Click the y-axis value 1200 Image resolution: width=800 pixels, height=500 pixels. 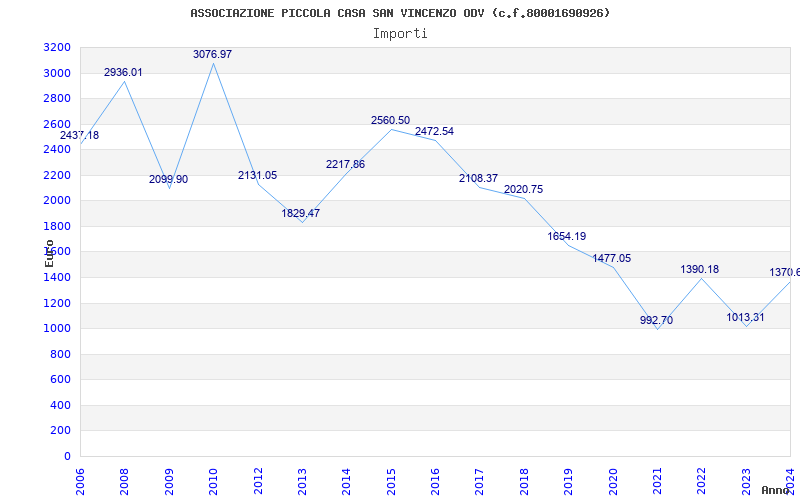(57, 304)
